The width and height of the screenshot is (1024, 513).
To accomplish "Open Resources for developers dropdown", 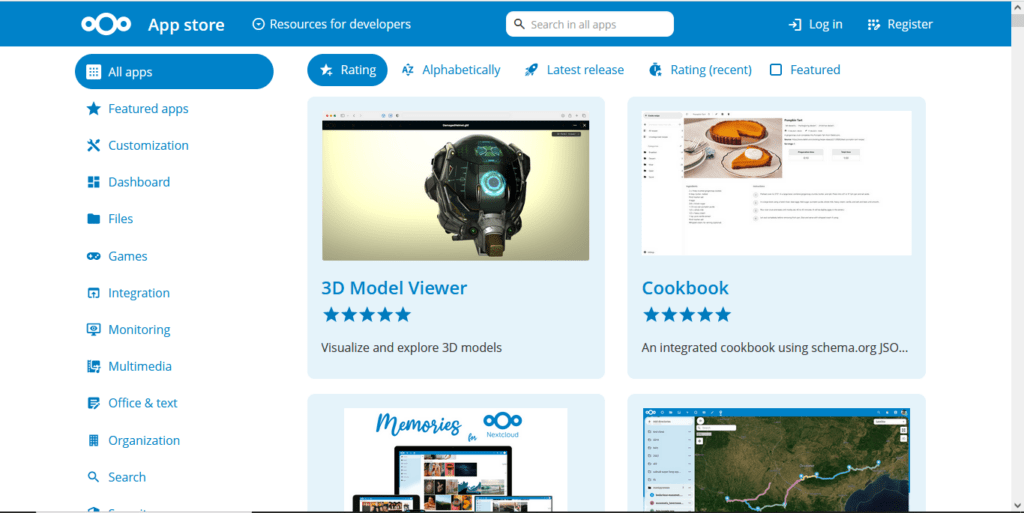I will tap(331, 24).
